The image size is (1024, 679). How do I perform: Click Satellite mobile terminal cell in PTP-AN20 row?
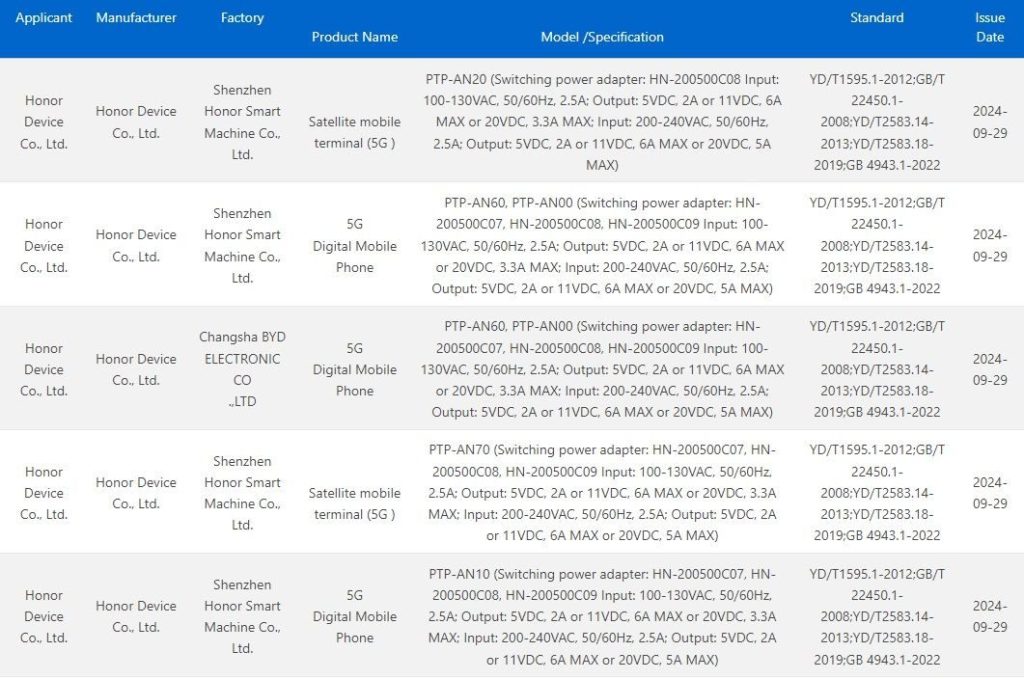point(355,133)
